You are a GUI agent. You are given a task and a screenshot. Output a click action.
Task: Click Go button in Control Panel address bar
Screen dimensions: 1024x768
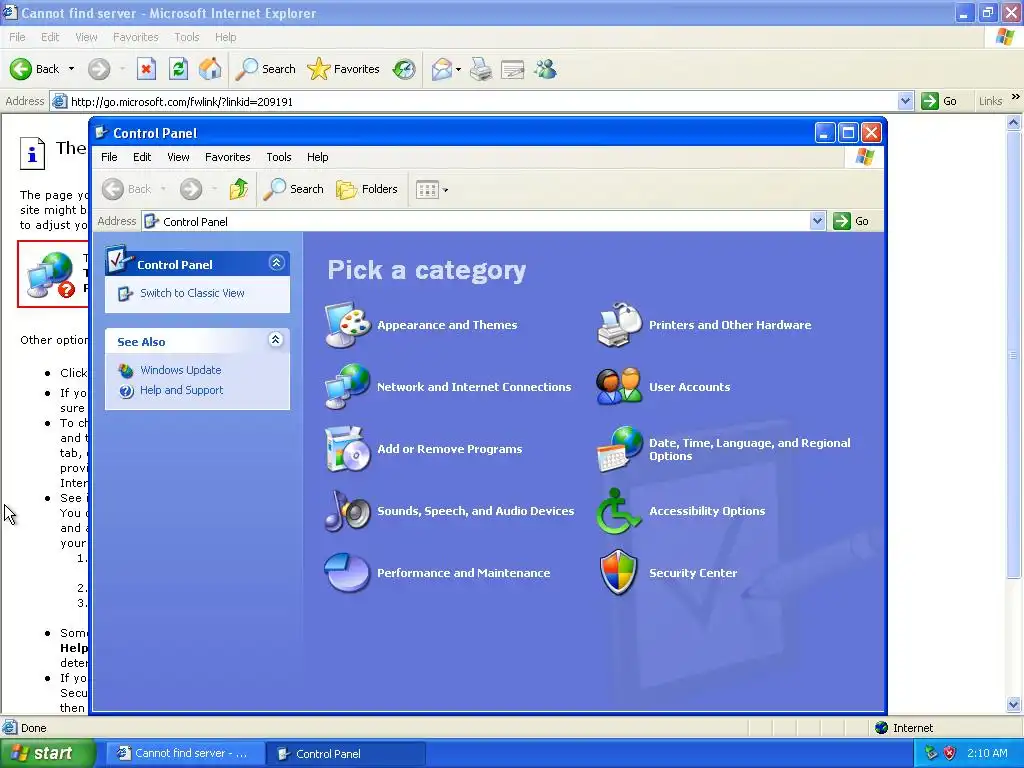pos(851,221)
